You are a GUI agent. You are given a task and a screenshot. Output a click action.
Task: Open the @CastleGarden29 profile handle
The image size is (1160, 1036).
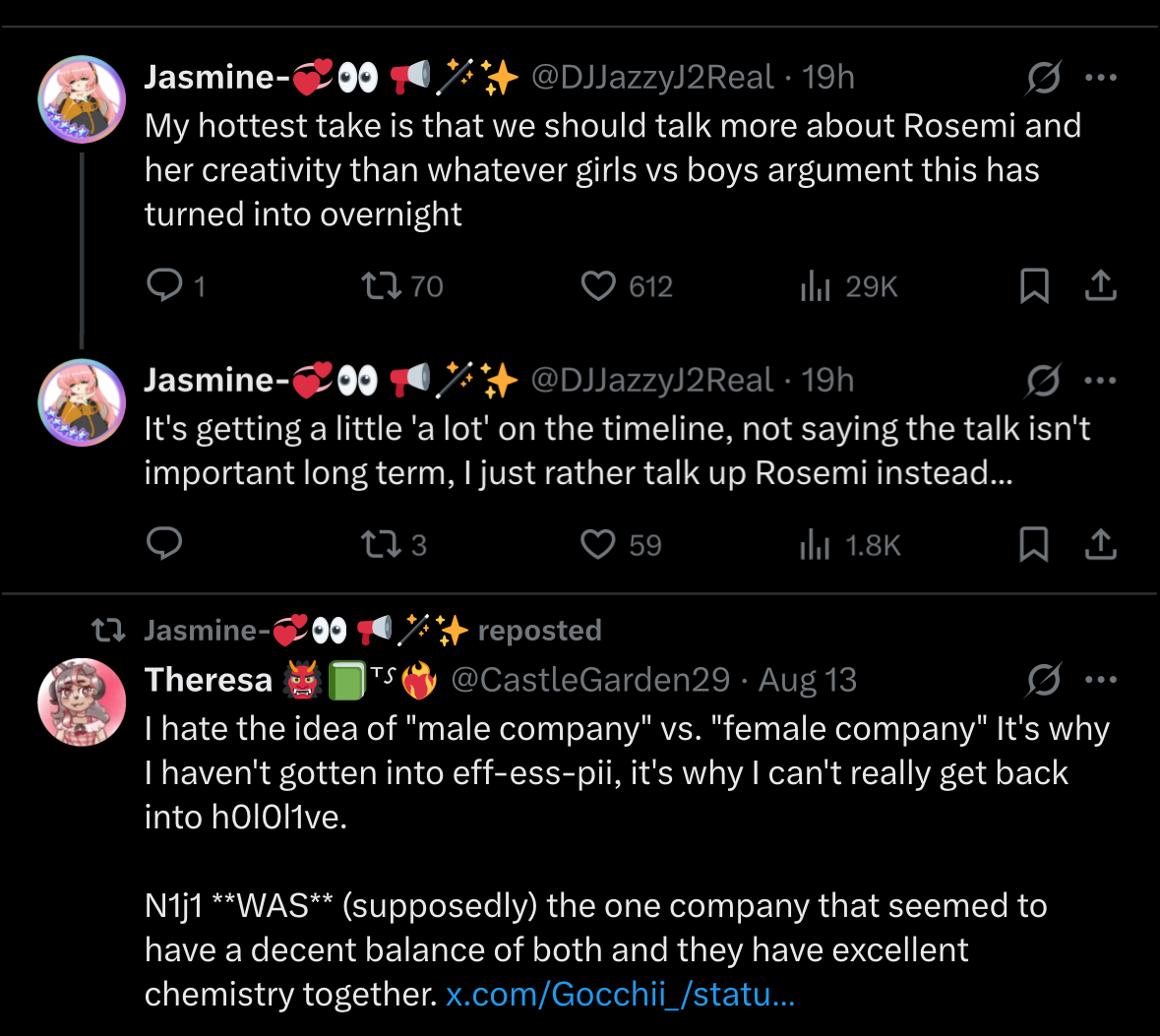tap(590, 680)
